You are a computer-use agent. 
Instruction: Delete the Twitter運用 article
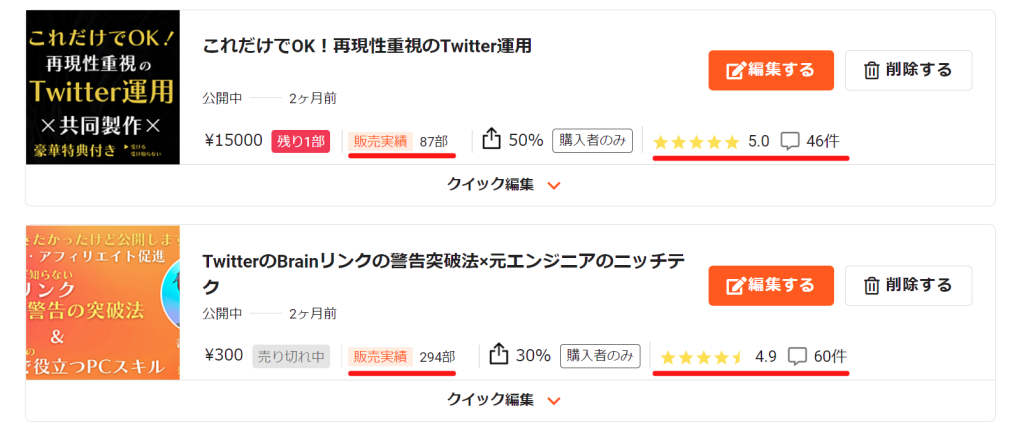coord(907,70)
